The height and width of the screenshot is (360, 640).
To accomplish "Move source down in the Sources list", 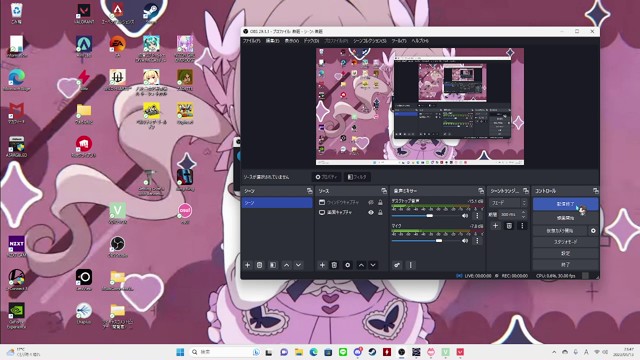I will [373, 265].
